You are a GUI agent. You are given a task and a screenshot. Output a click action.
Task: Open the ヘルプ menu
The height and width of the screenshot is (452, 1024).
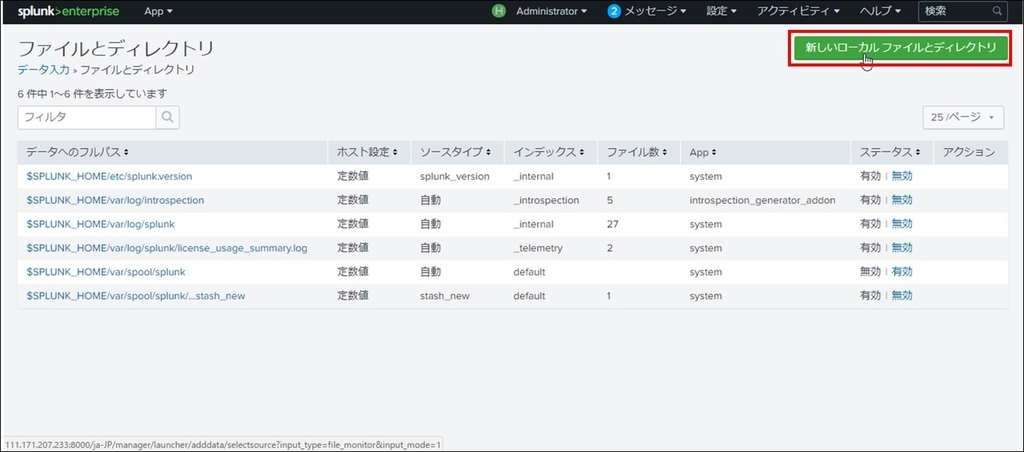(880, 11)
